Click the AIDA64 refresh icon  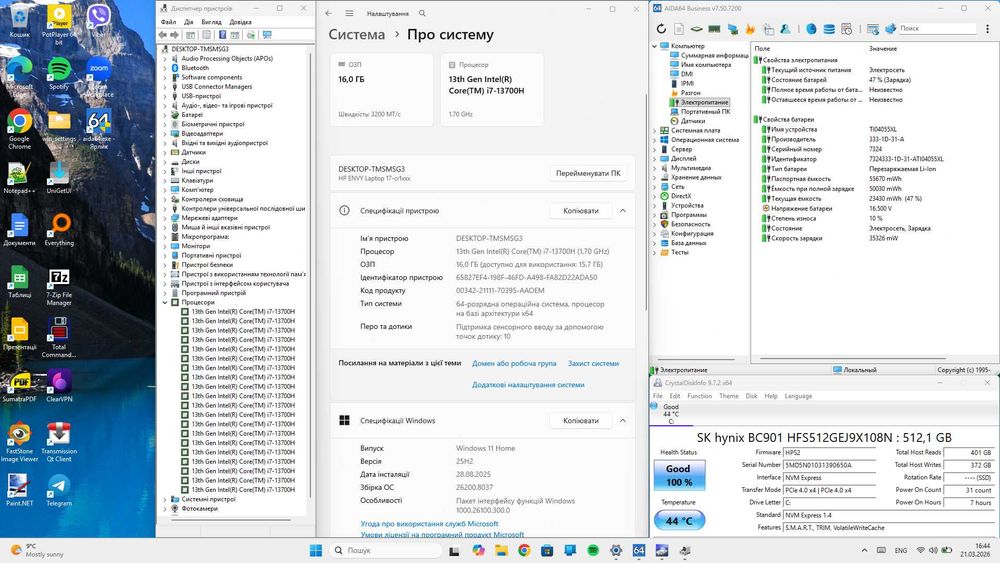coord(661,29)
